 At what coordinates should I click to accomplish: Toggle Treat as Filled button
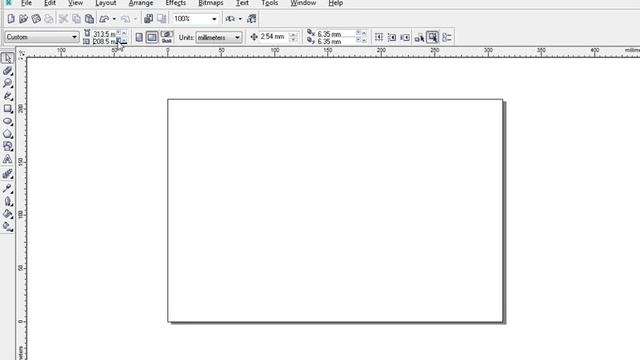(433, 38)
